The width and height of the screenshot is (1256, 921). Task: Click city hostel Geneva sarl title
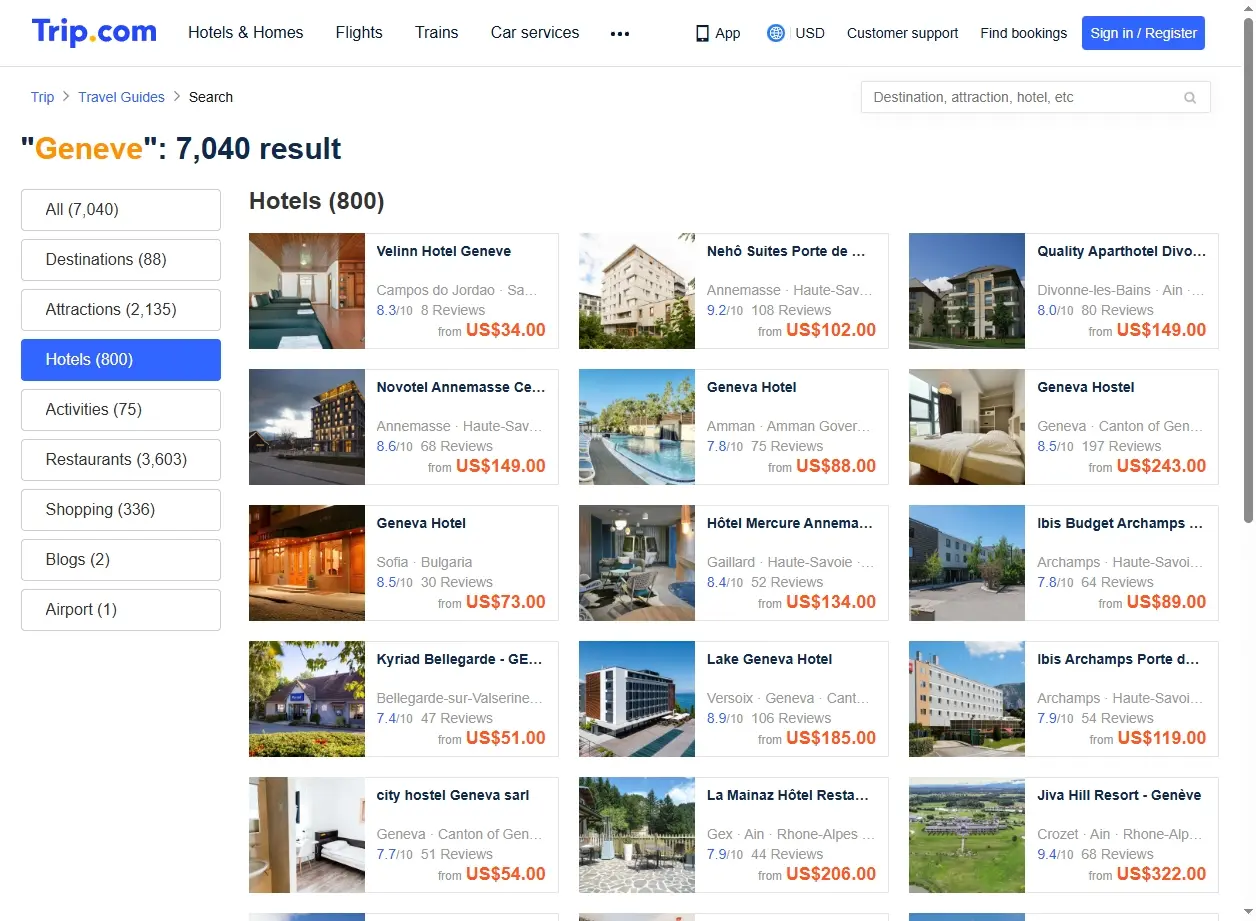click(x=453, y=795)
